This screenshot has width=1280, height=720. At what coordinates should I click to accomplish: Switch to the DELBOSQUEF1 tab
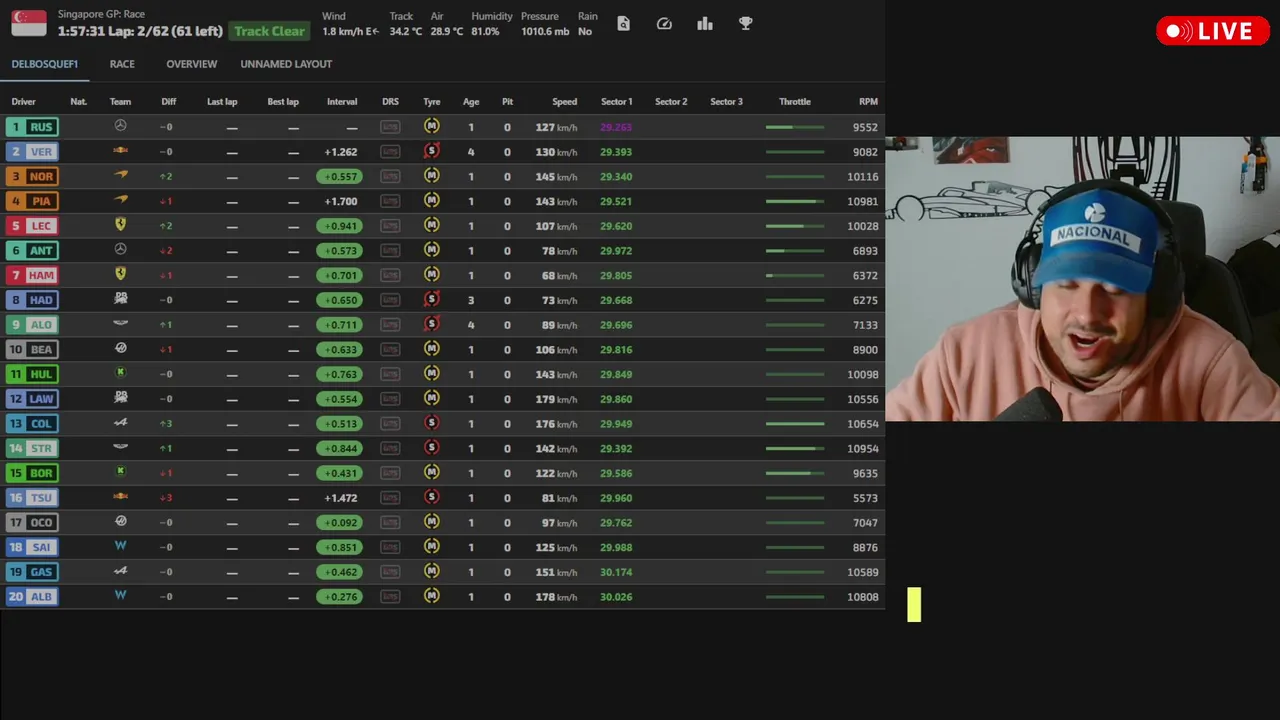[x=45, y=64]
